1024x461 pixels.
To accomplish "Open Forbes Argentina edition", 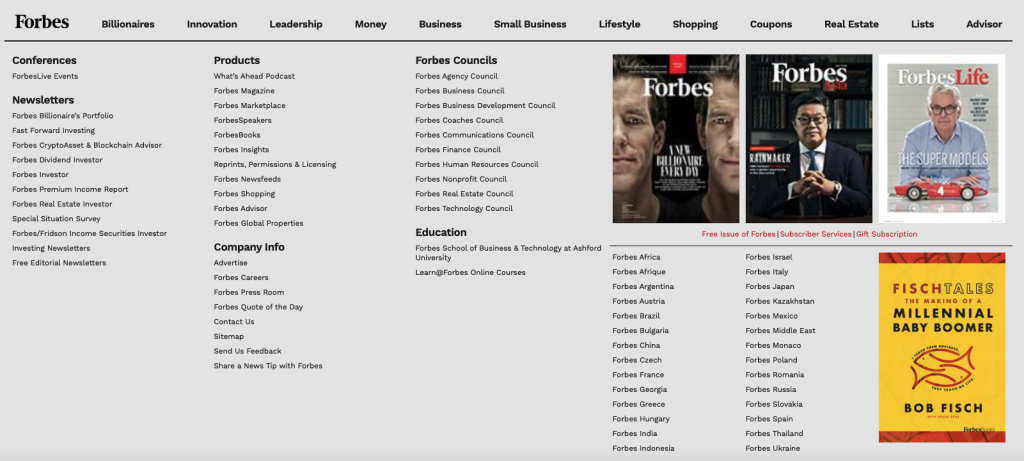I will (x=643, y=287).
